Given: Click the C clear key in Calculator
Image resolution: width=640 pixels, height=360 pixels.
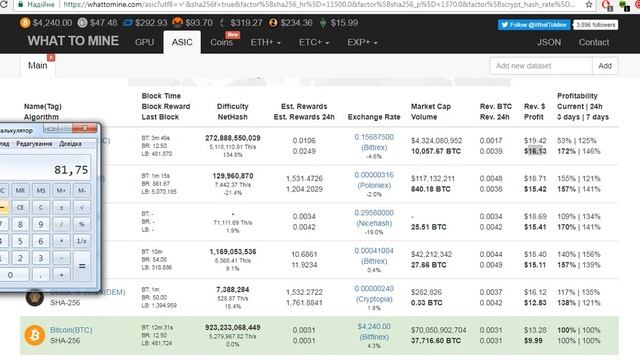Looking at the screenshot, I should 41,207.
